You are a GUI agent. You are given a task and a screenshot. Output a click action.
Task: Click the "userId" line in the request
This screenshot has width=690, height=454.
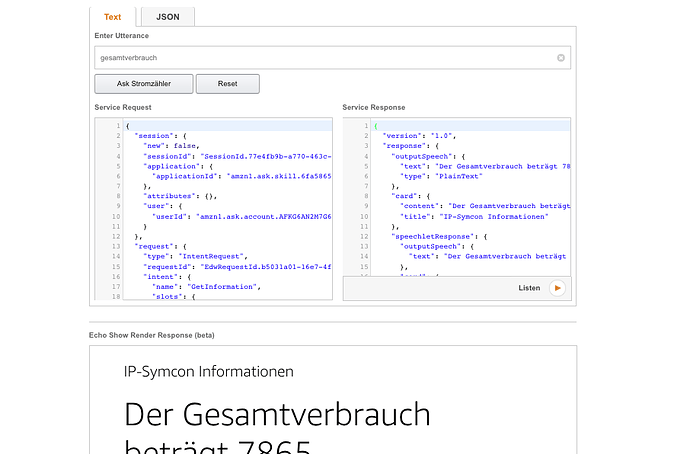click(x=242, y=216)
